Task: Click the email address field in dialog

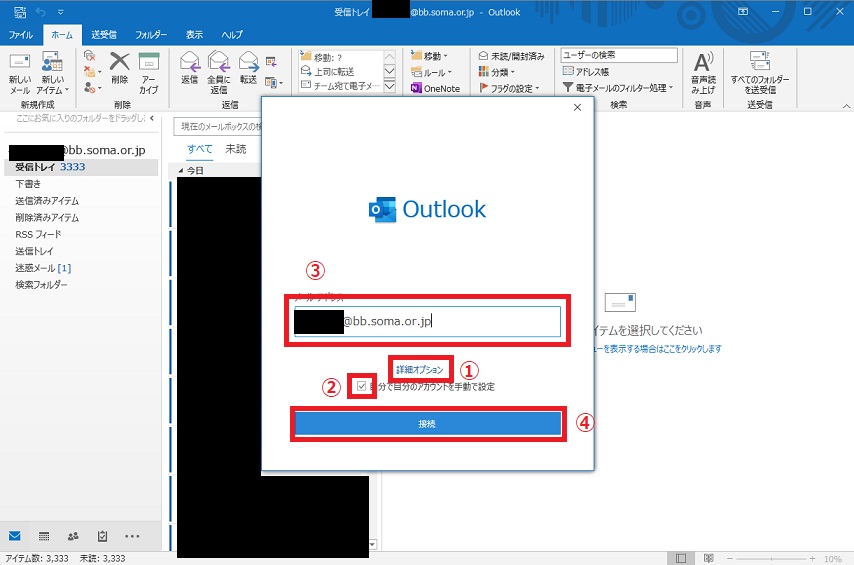Action: (x=427, y=321)
